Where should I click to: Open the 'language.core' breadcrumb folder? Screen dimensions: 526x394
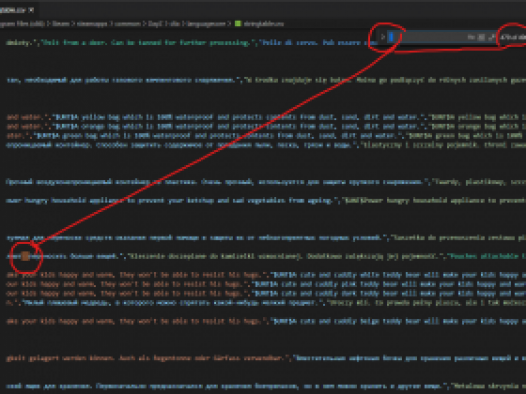pyautogui.click(x=207, y=24)
